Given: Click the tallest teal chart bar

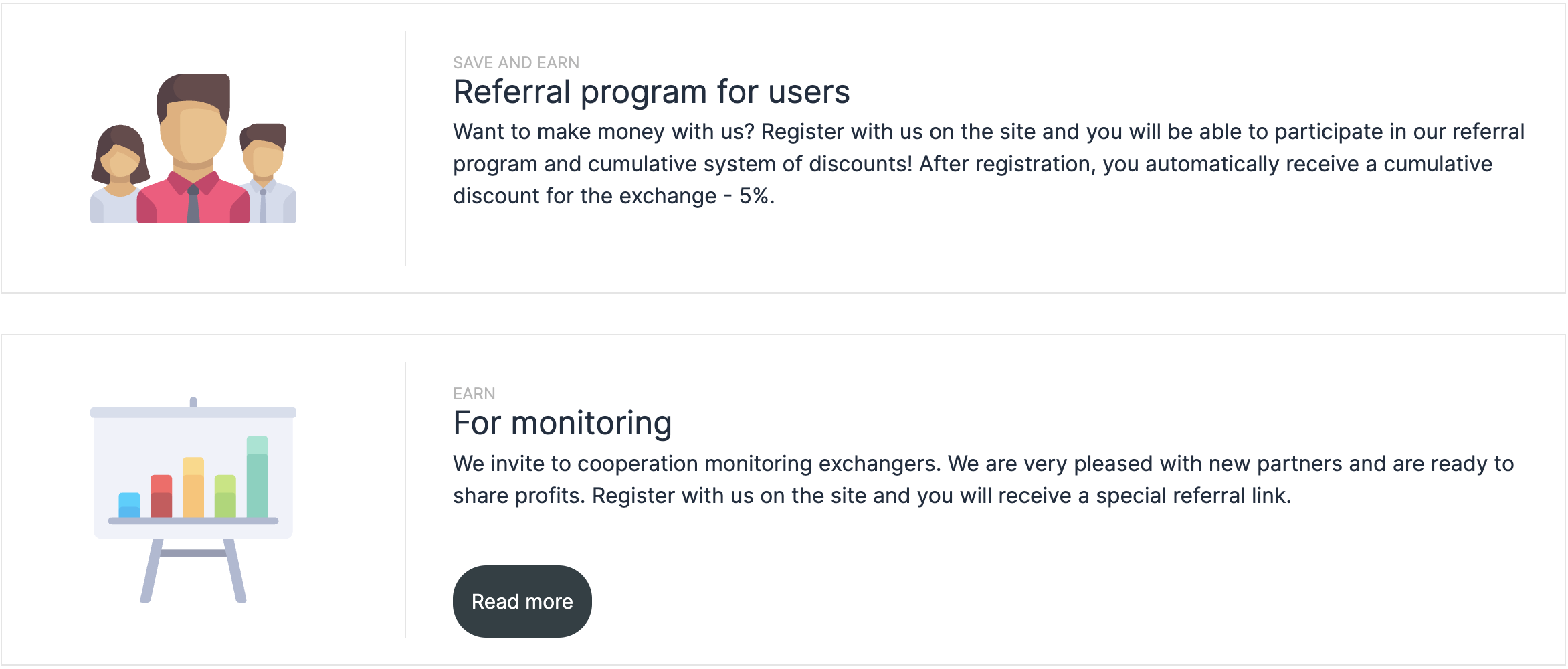Looking at the screenshot, I should (x=258, y=476).
